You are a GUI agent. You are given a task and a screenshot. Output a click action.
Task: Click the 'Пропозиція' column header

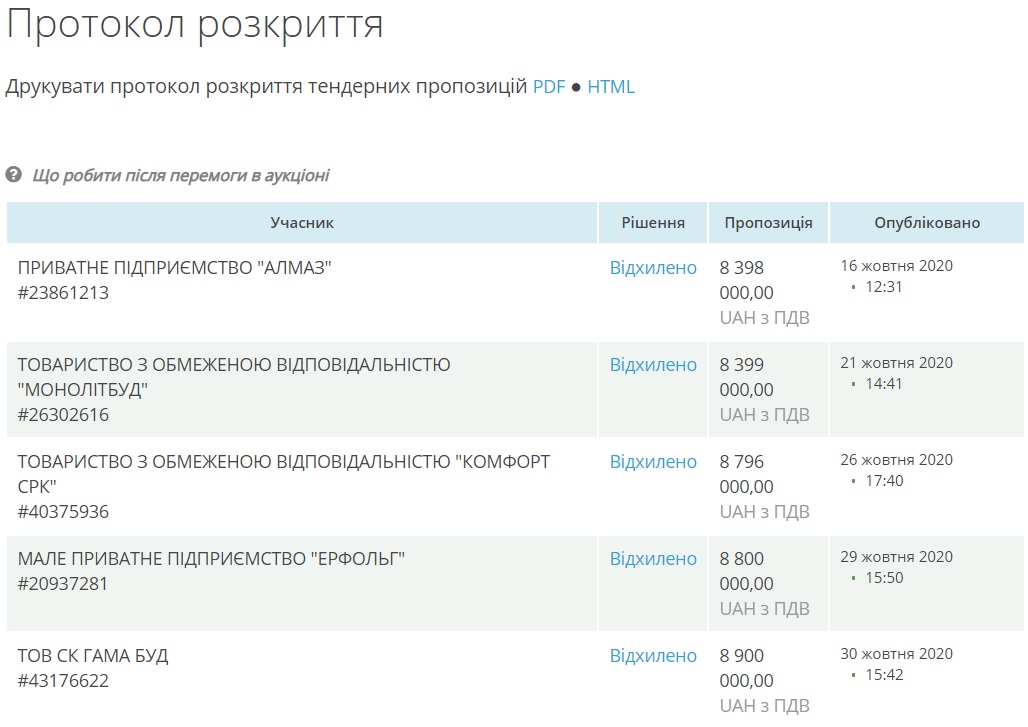[768, 223]
